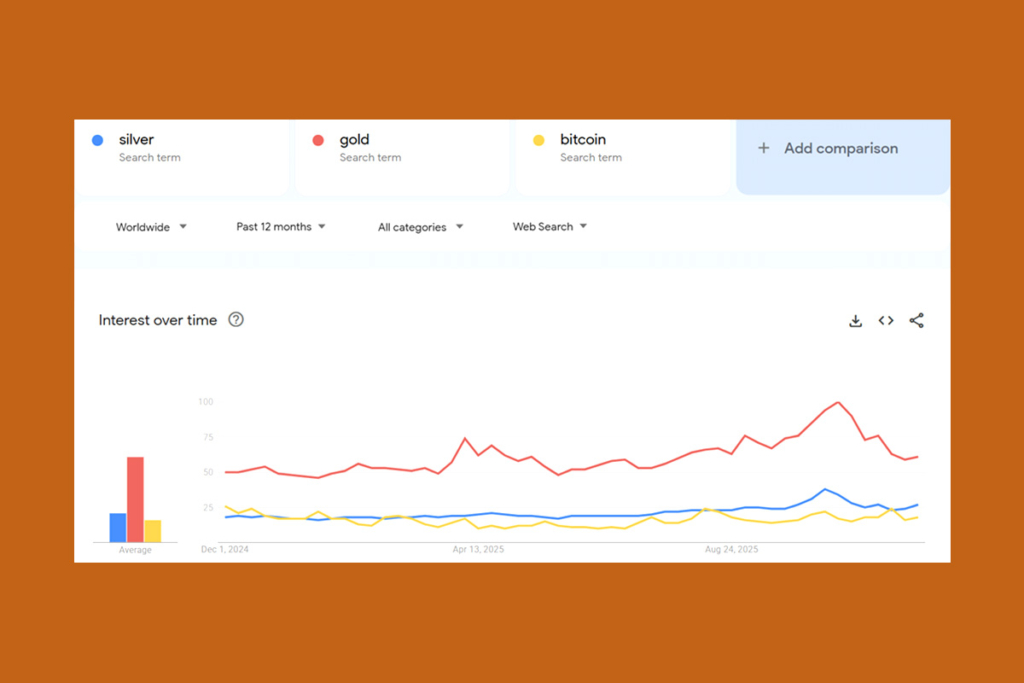Click the blue dot for silver search term

pyautogui.click(x=97, y=140)
